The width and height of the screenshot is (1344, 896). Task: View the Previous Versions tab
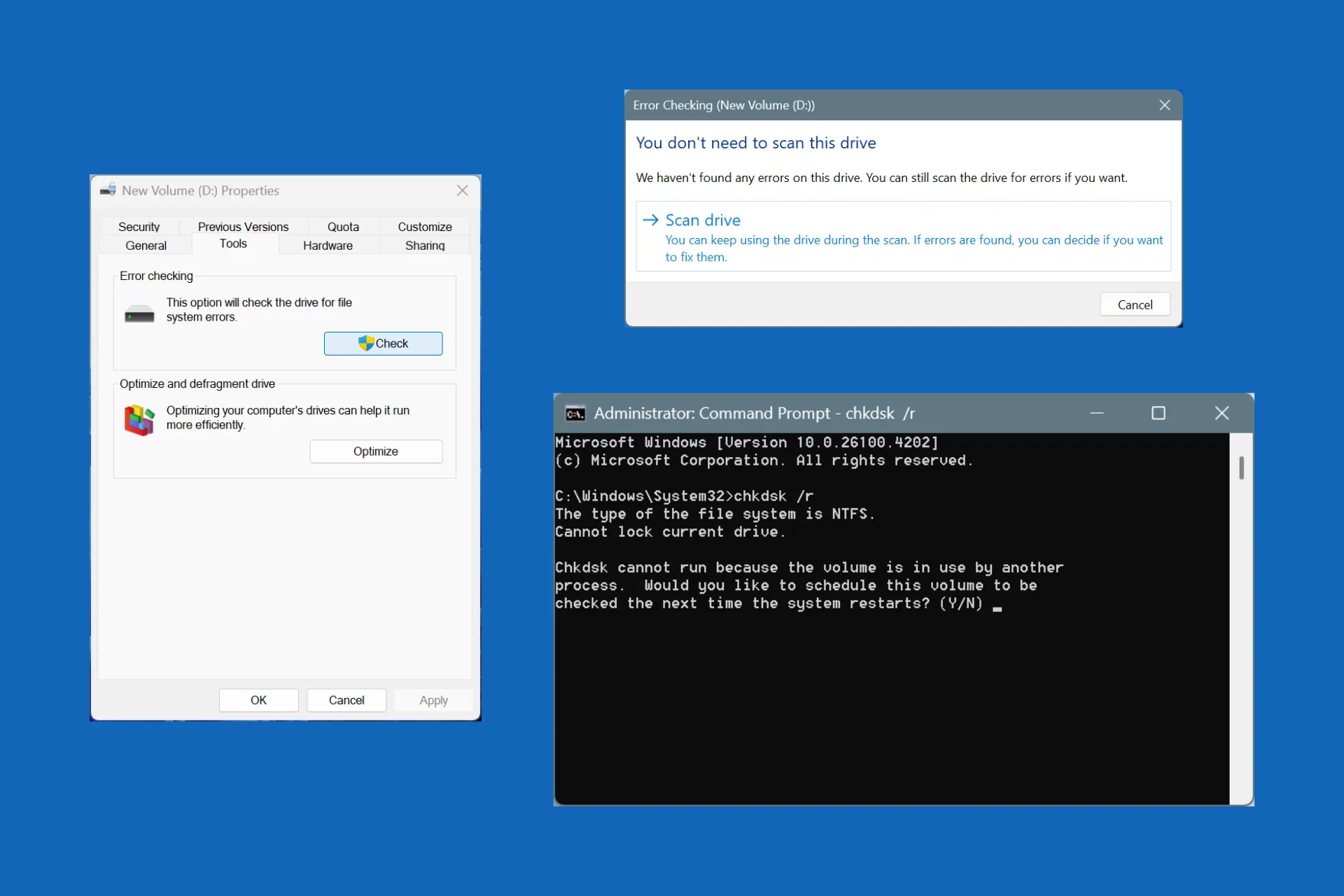(243, 226)
